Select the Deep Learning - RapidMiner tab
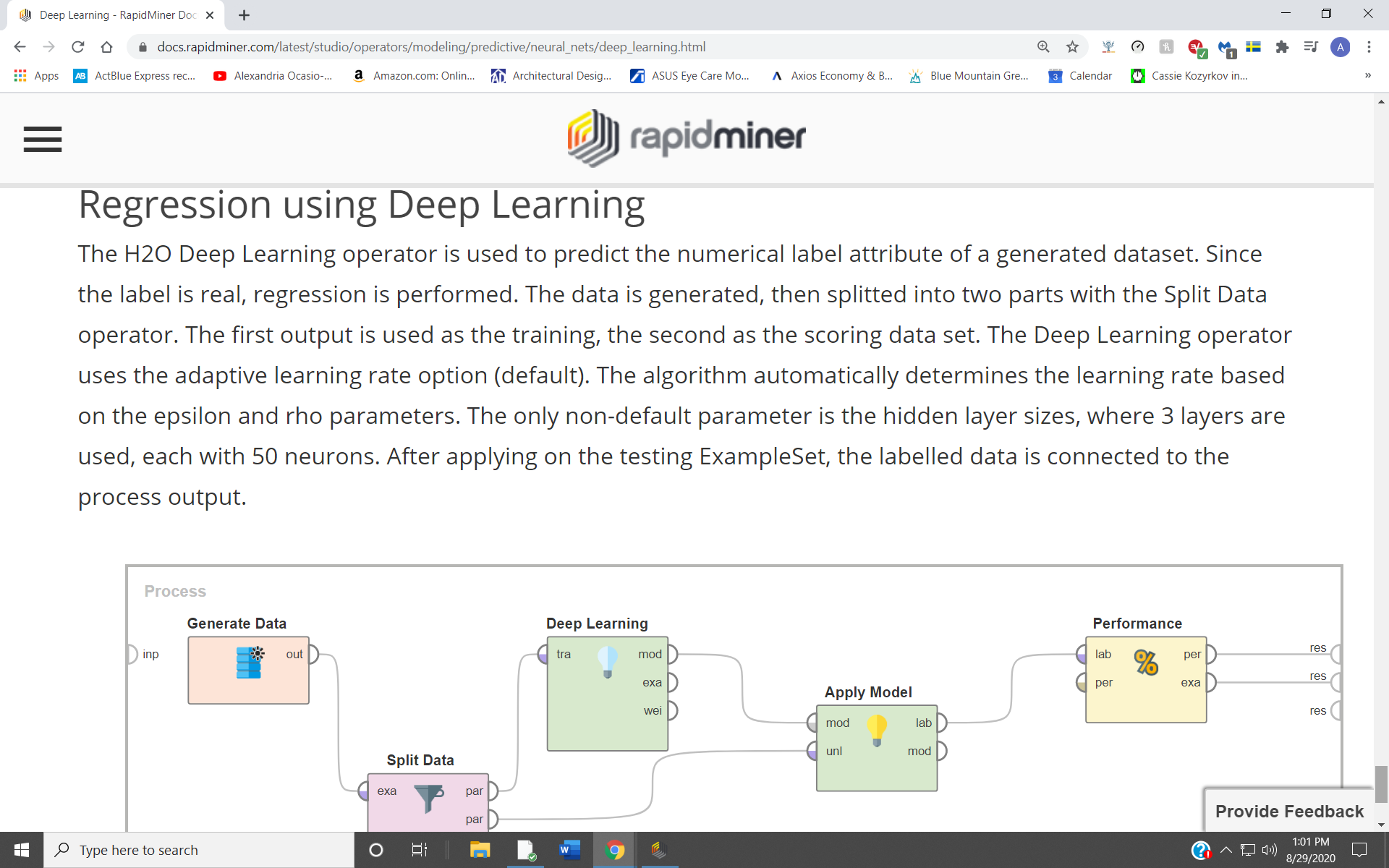 pyautogui.click(x=116, y=15)
